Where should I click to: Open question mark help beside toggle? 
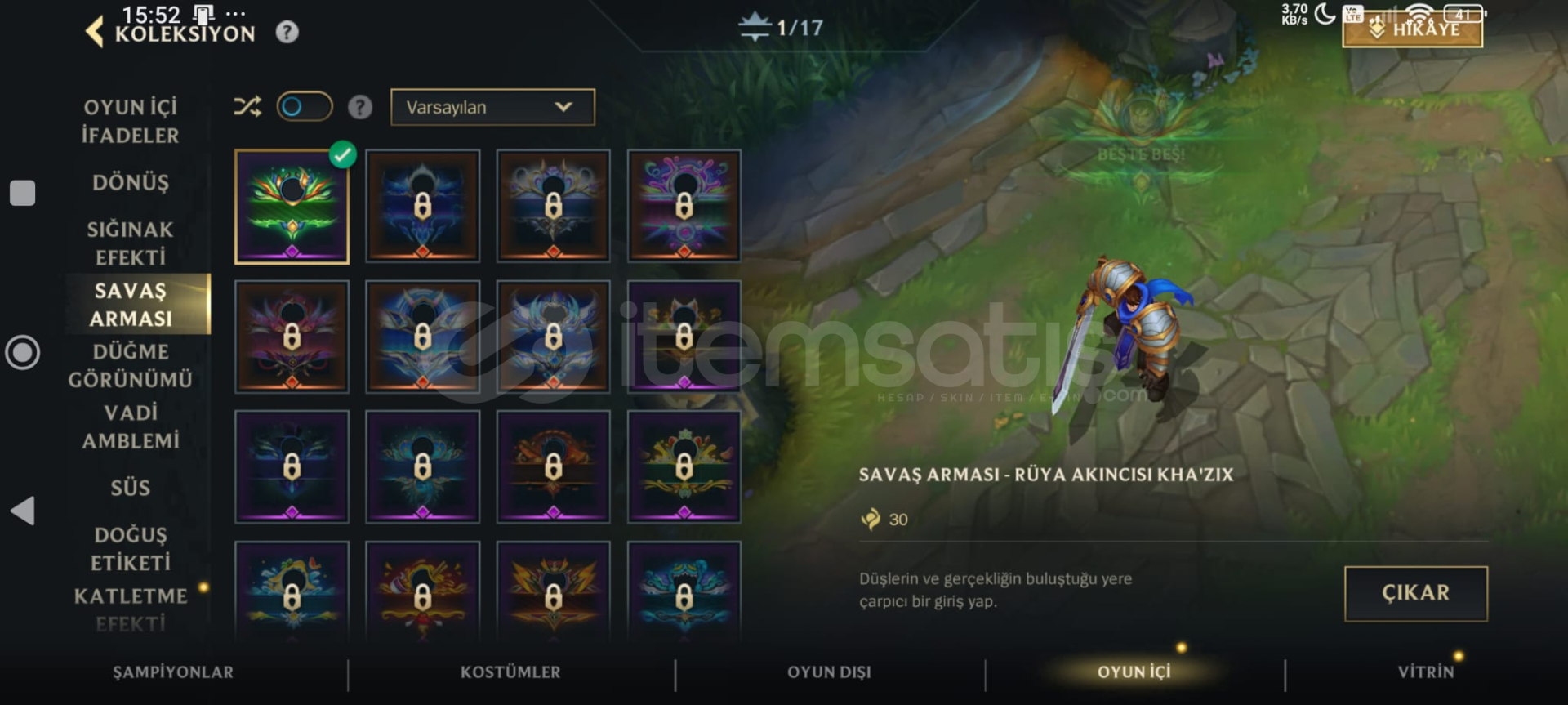pos(360,107)
